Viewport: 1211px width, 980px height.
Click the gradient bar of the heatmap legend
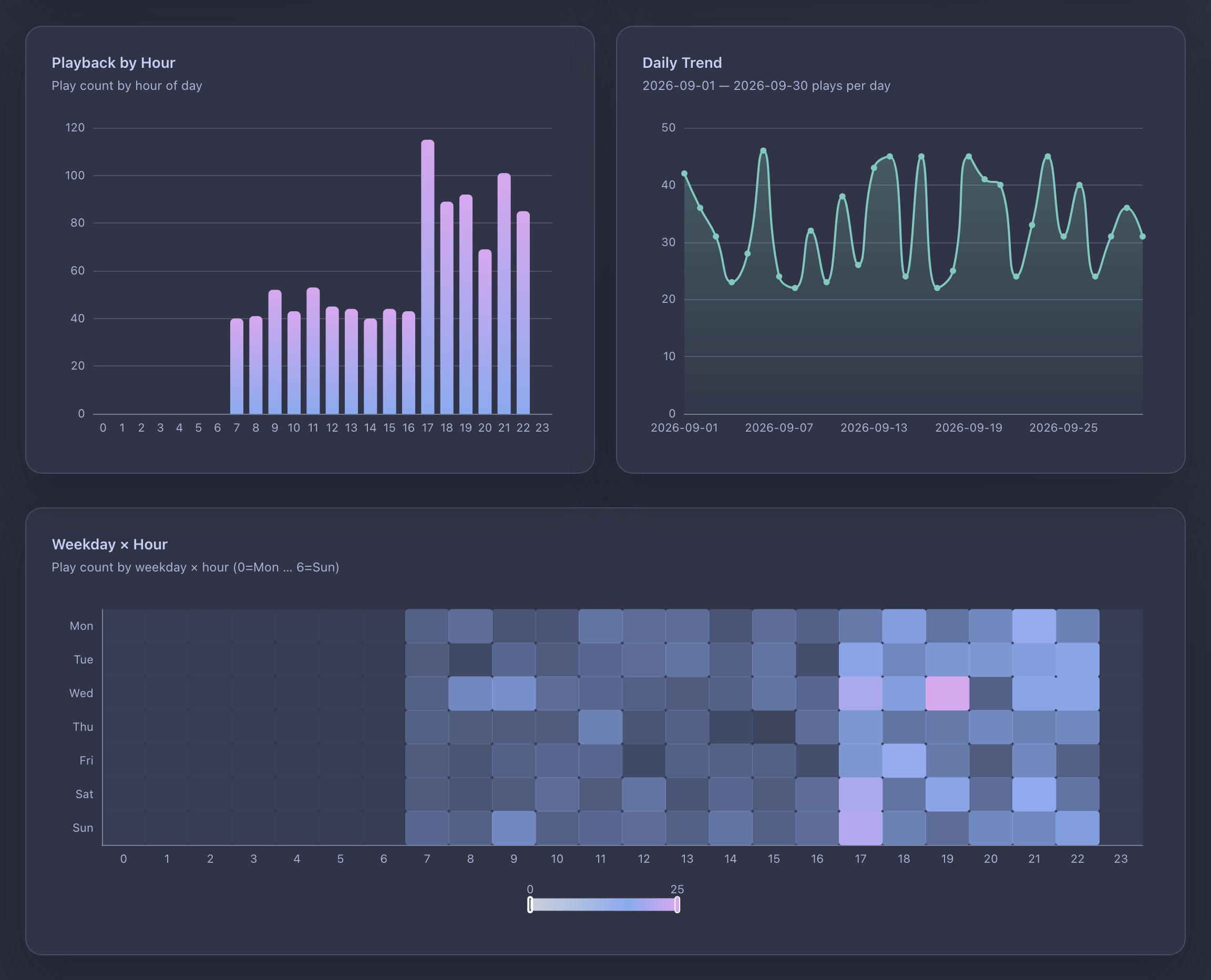(x=603, y=905)
